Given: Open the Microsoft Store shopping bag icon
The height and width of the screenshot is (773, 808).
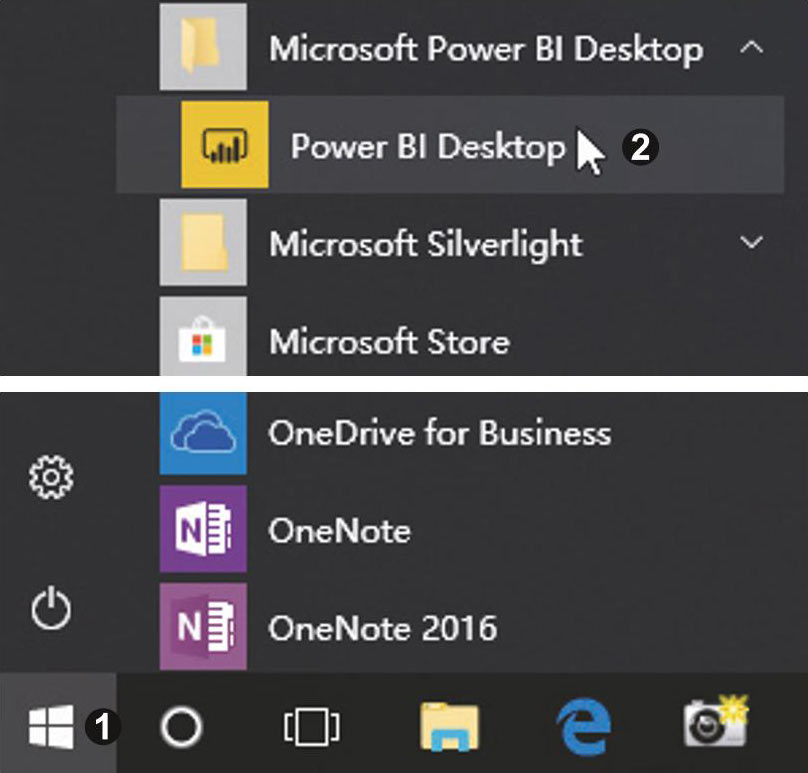Looking at the screenshot, I should point(203,338).
